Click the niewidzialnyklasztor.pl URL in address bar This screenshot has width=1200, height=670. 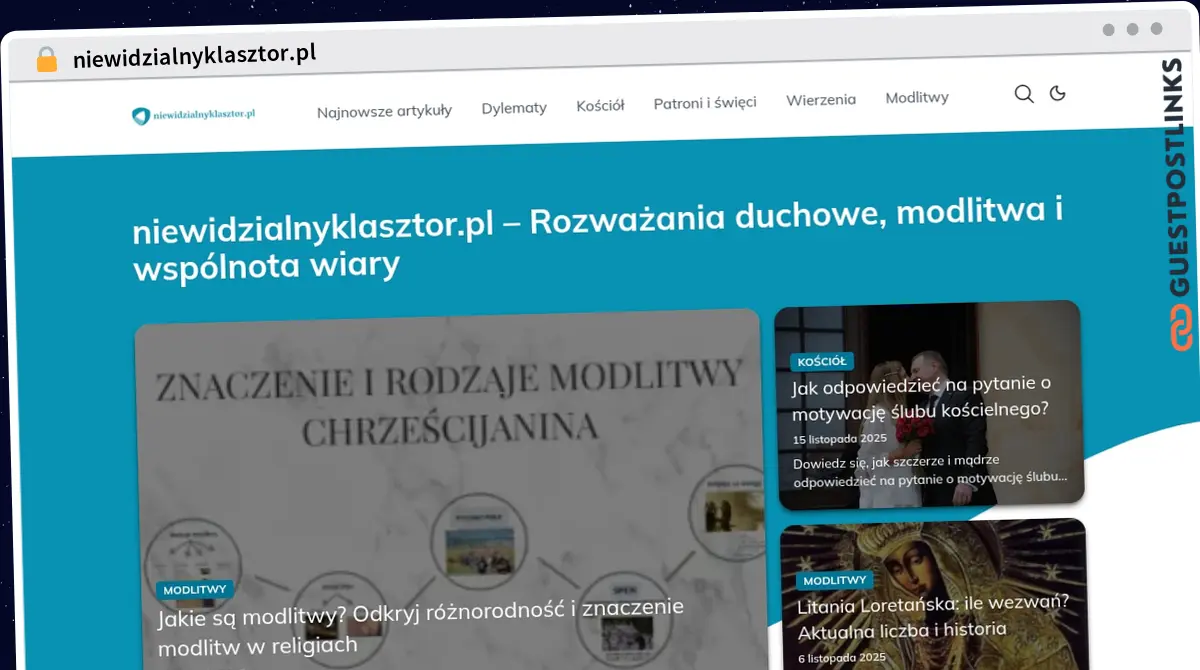pos(195,56)
